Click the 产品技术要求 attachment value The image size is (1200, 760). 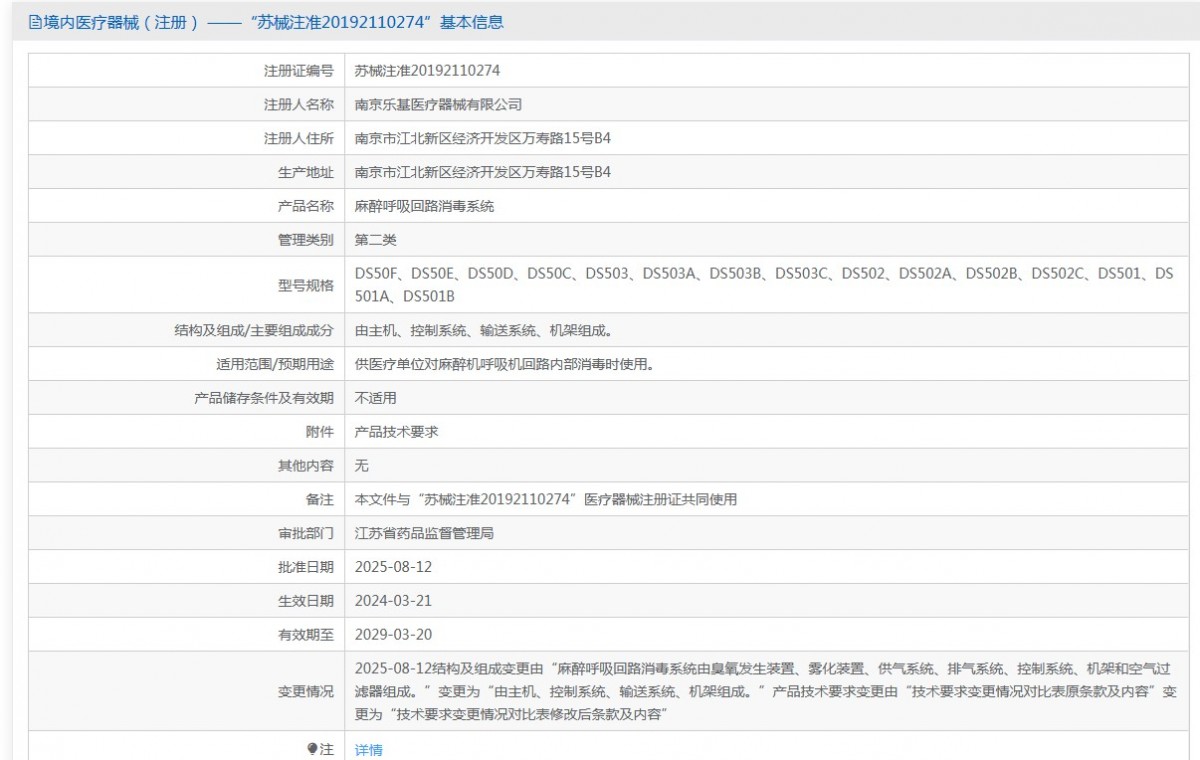click(x=396, y=432)
